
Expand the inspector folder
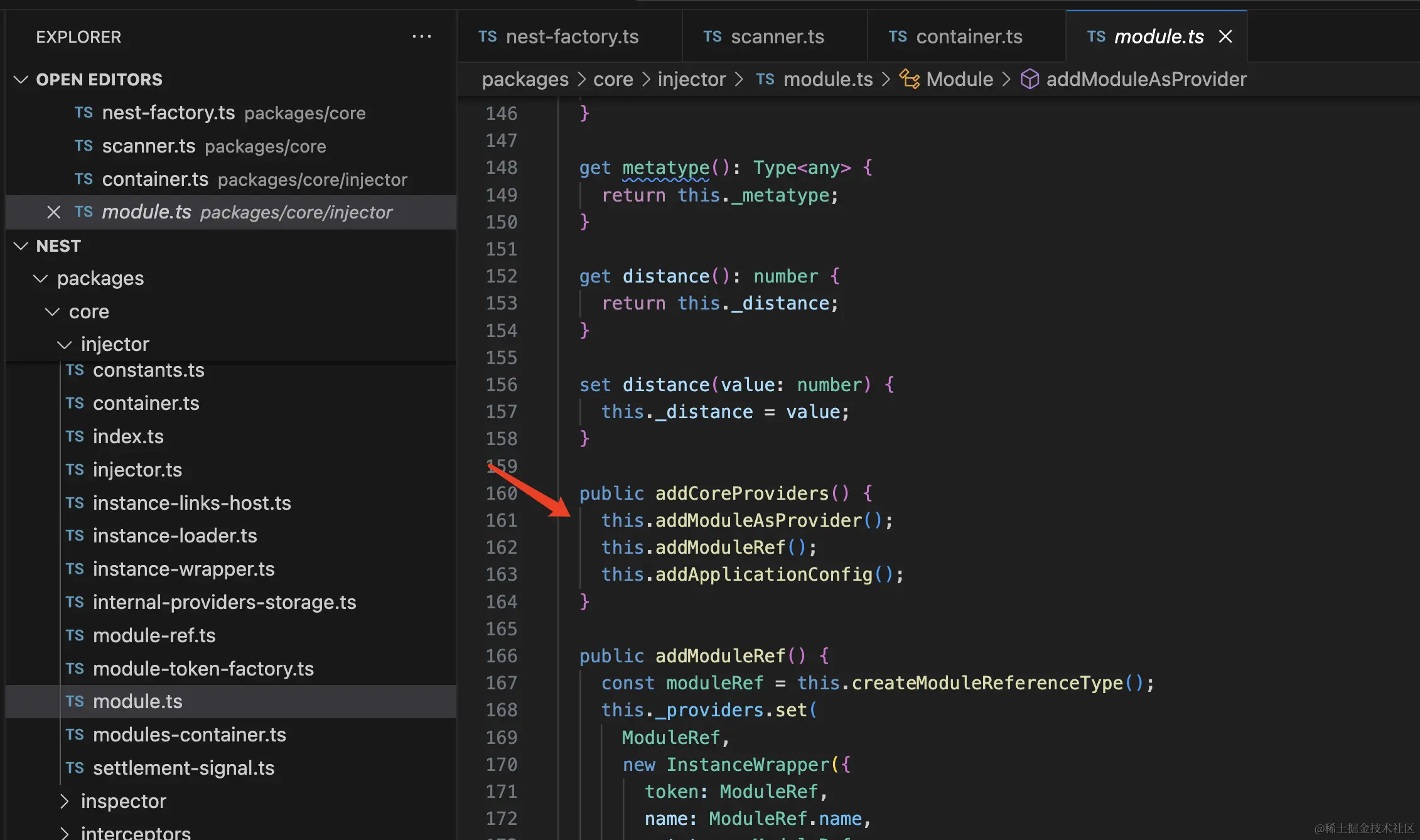[x=65, y=801]
